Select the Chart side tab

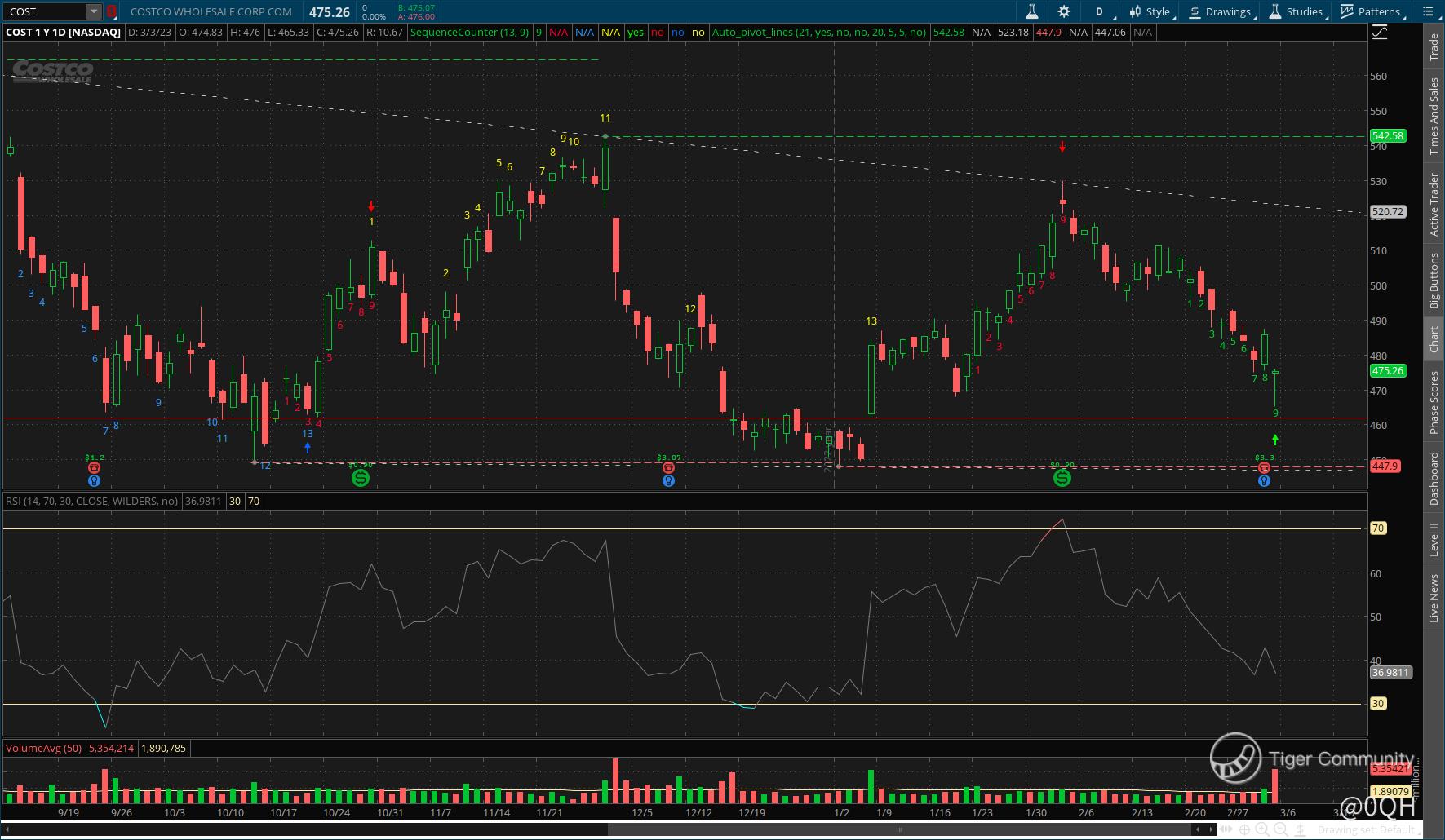point(1434,339)
